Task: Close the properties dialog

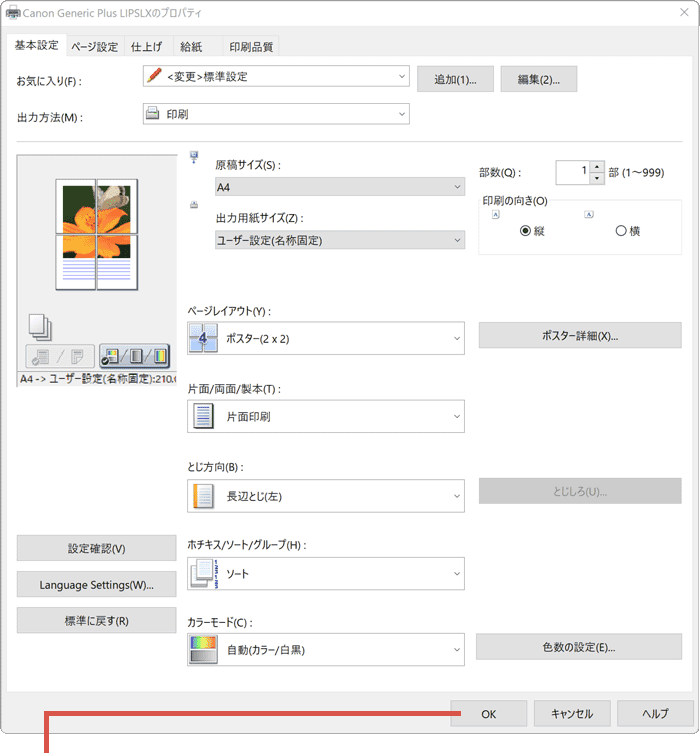Action: click(684, 12)
